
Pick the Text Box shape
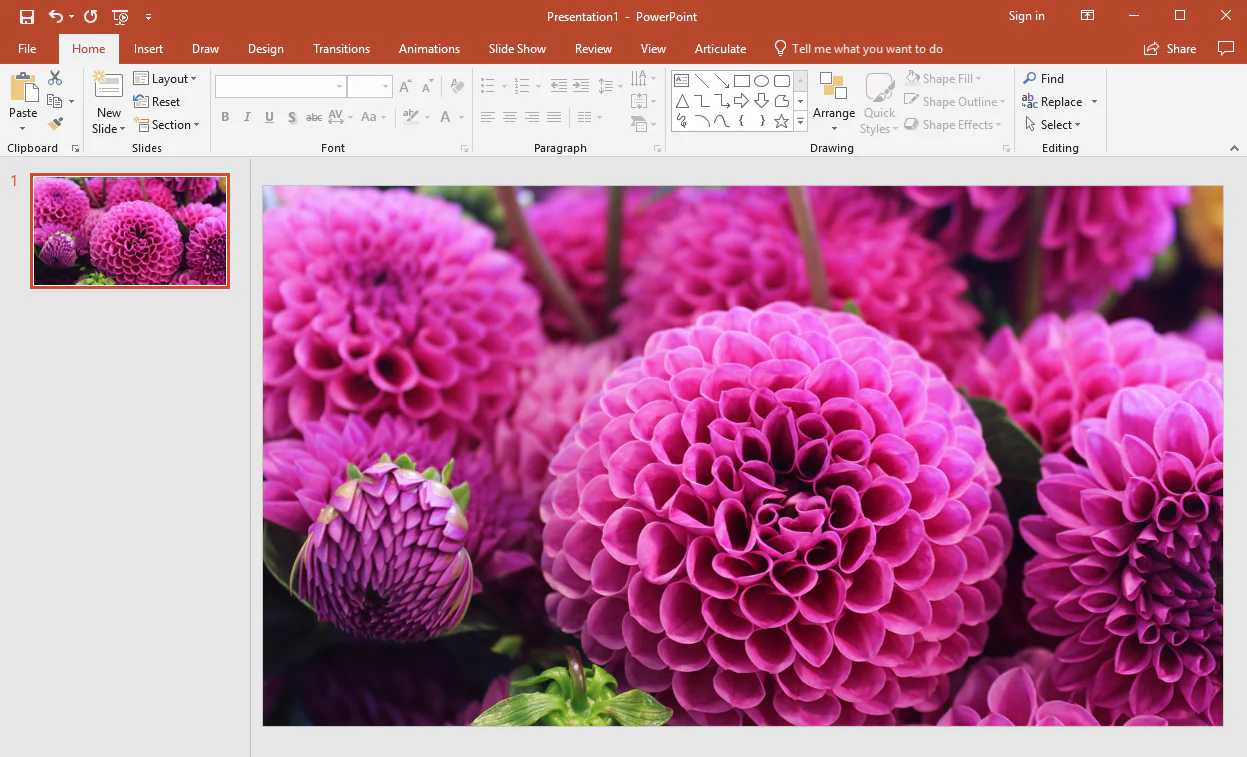tap(682, 81)
